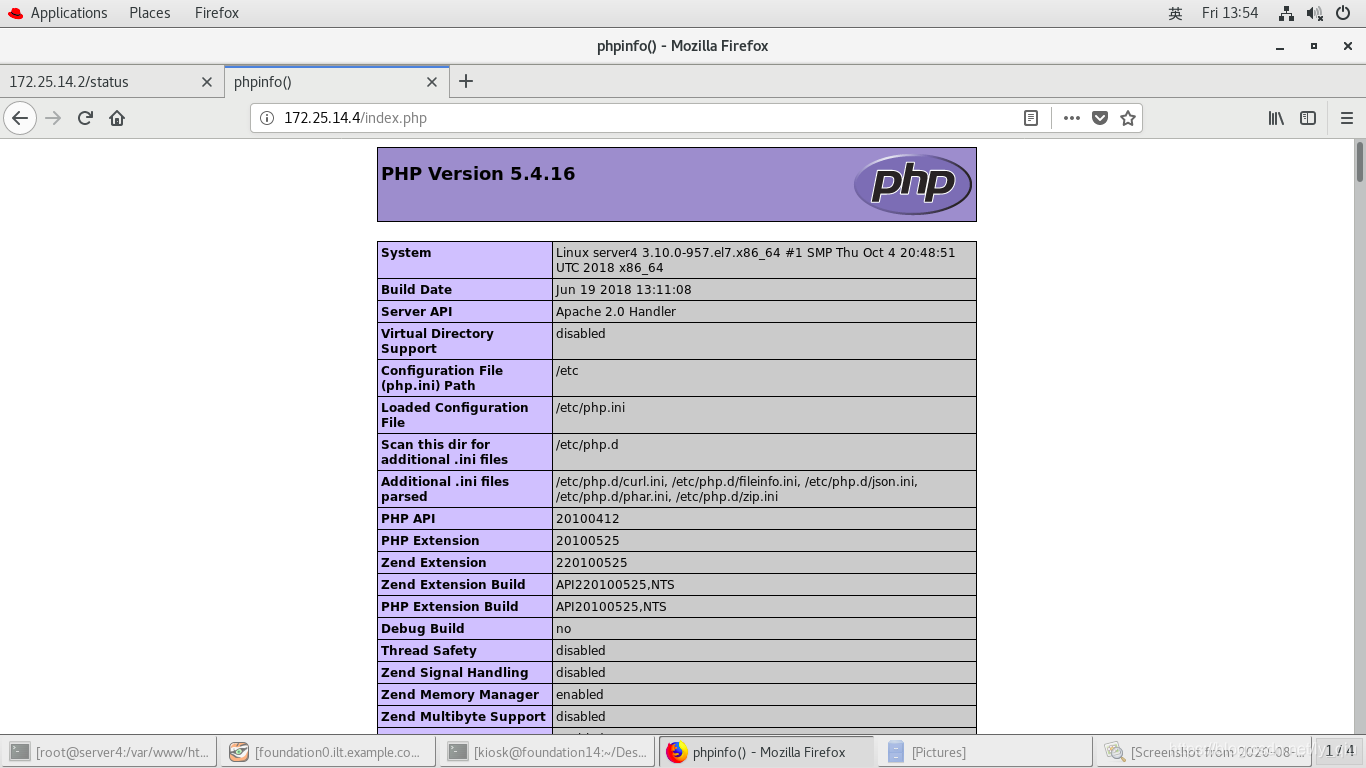Click the Apache 2.0 Handler value

coord(616,312)
